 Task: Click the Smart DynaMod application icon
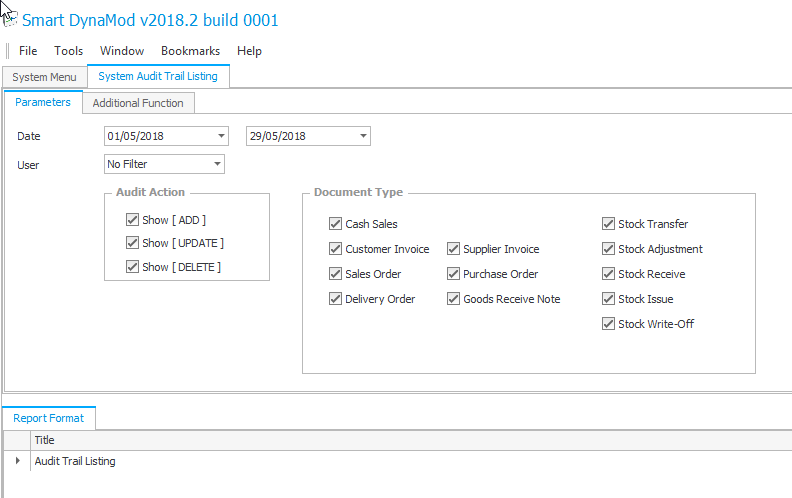10,20
